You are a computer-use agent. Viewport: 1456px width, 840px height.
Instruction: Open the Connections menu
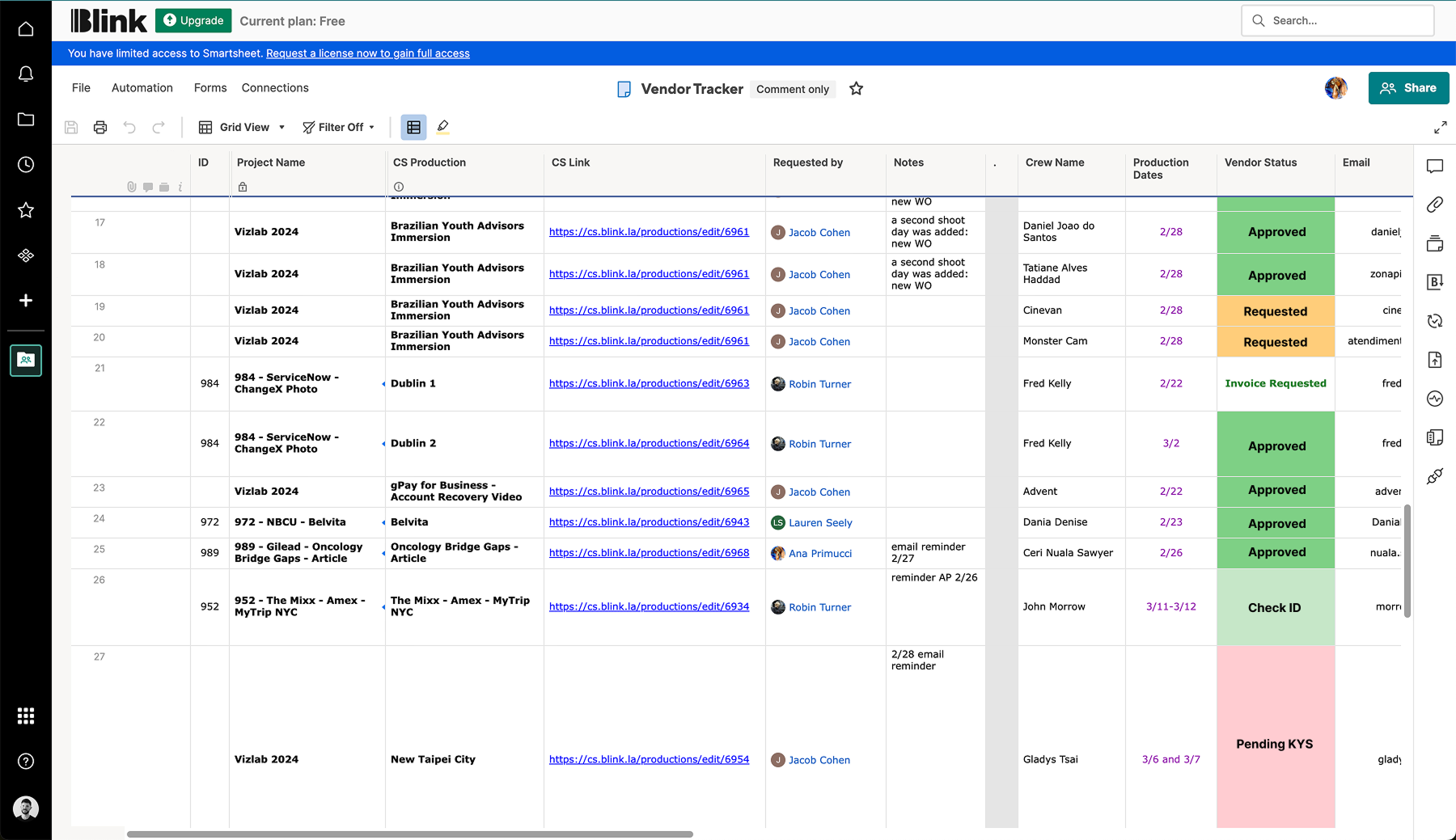[275, 88]
